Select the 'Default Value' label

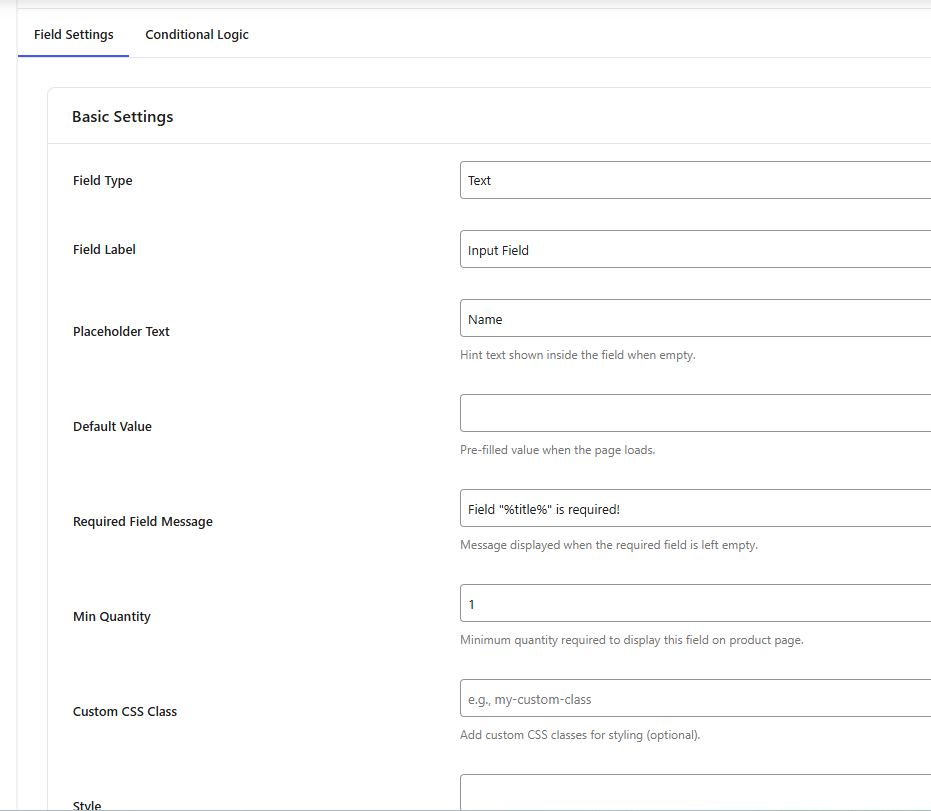click(112, 426)
